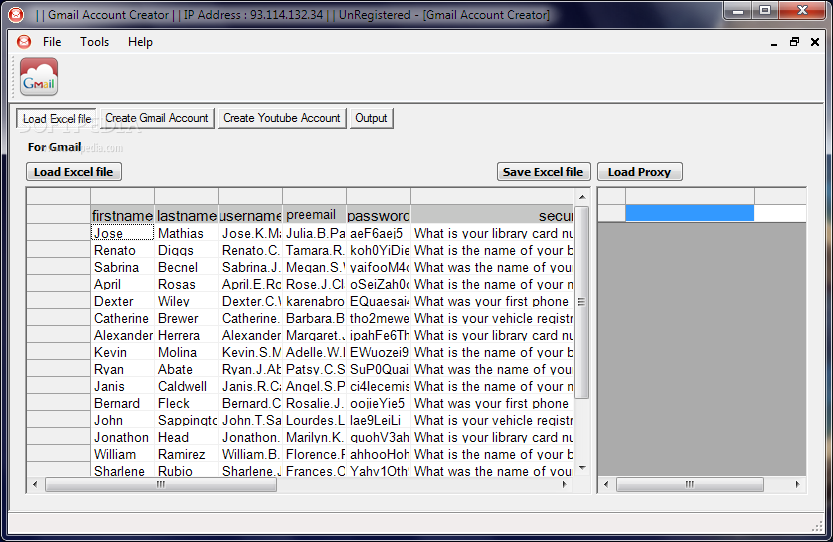This screenshot has width=833, height=542.
Task: Select the cell containing Abate
Action: tap(186, 369)
